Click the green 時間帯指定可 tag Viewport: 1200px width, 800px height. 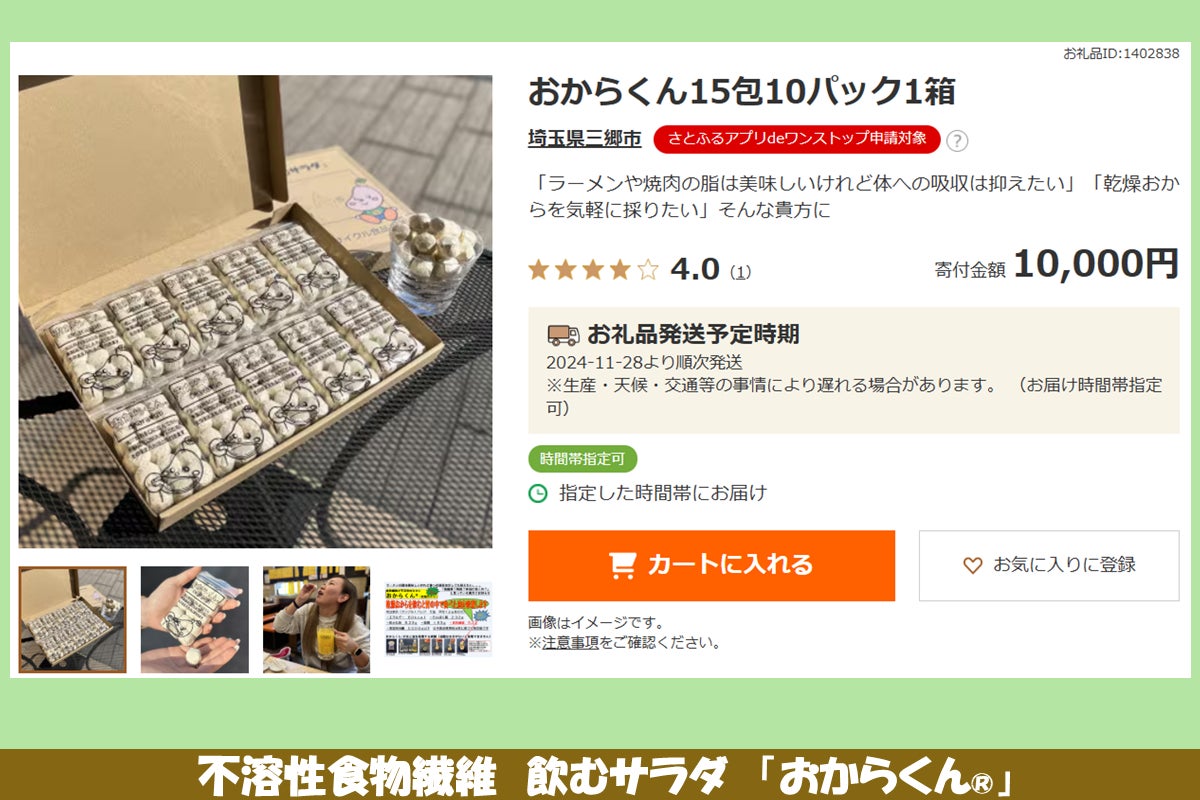point(582,459)
